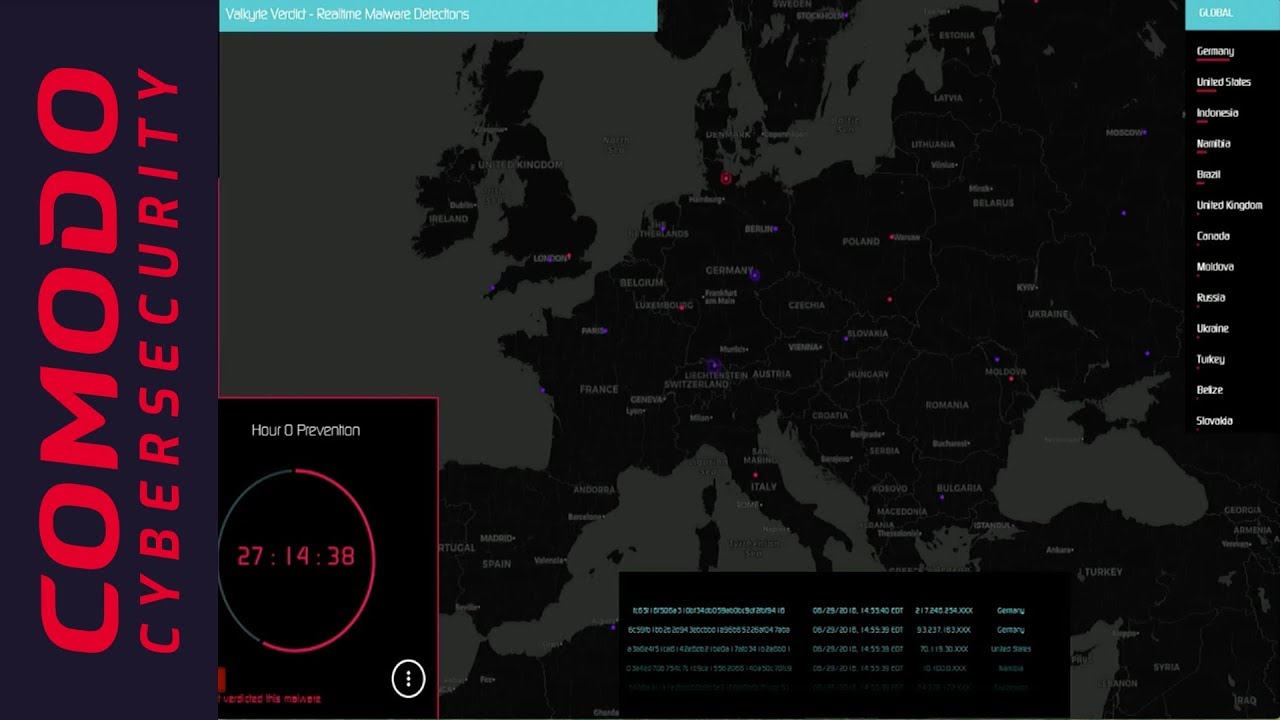Click the IP address 217.246.254.XXX
Image resolution: width=1280 pixels, height=720 pixels.
(943, 610)
